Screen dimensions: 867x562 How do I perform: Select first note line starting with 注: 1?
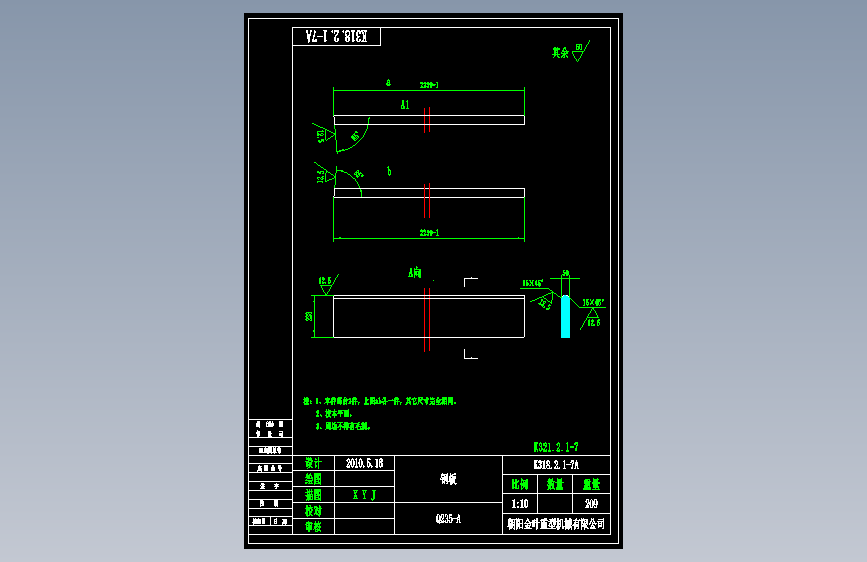pos(380,401)
